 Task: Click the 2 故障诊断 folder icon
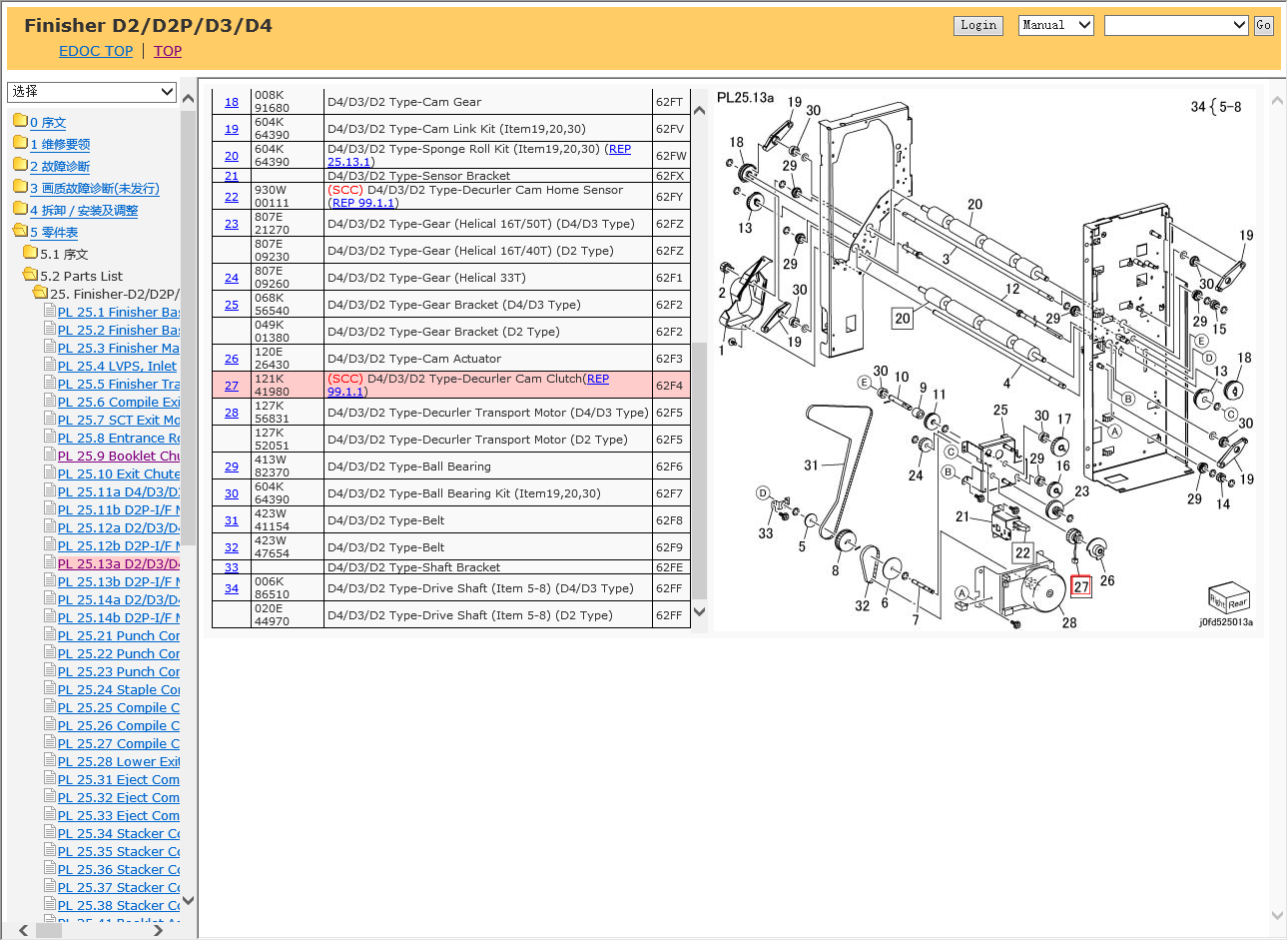coord(19,166)
